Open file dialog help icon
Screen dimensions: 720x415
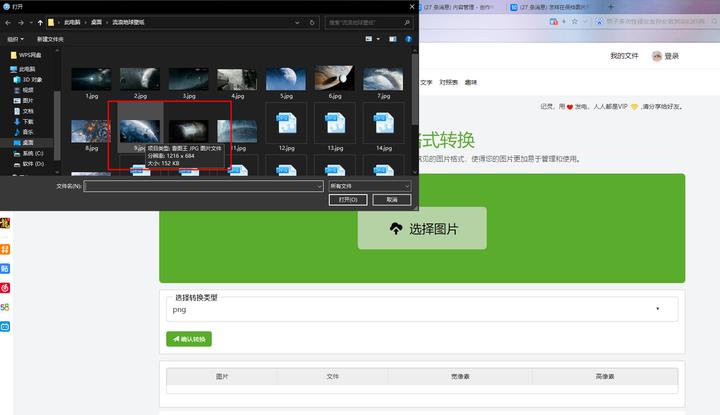click(408, 39)
